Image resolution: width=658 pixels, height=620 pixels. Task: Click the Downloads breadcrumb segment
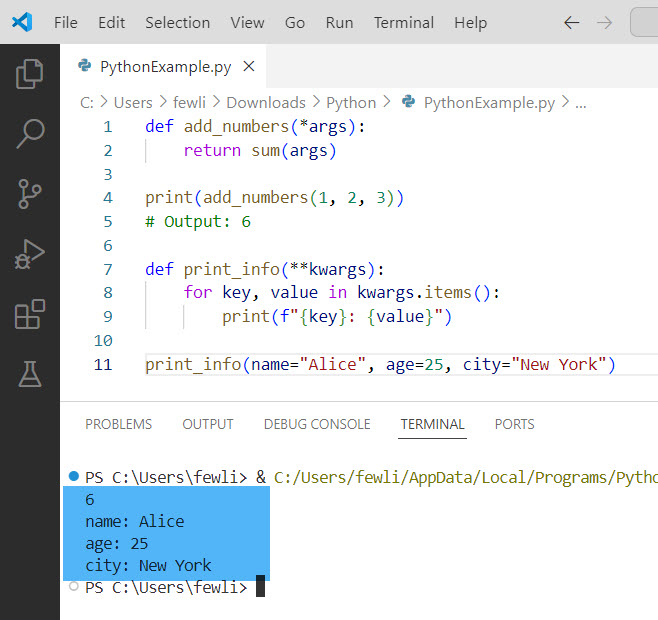click(x=266, y=103)
